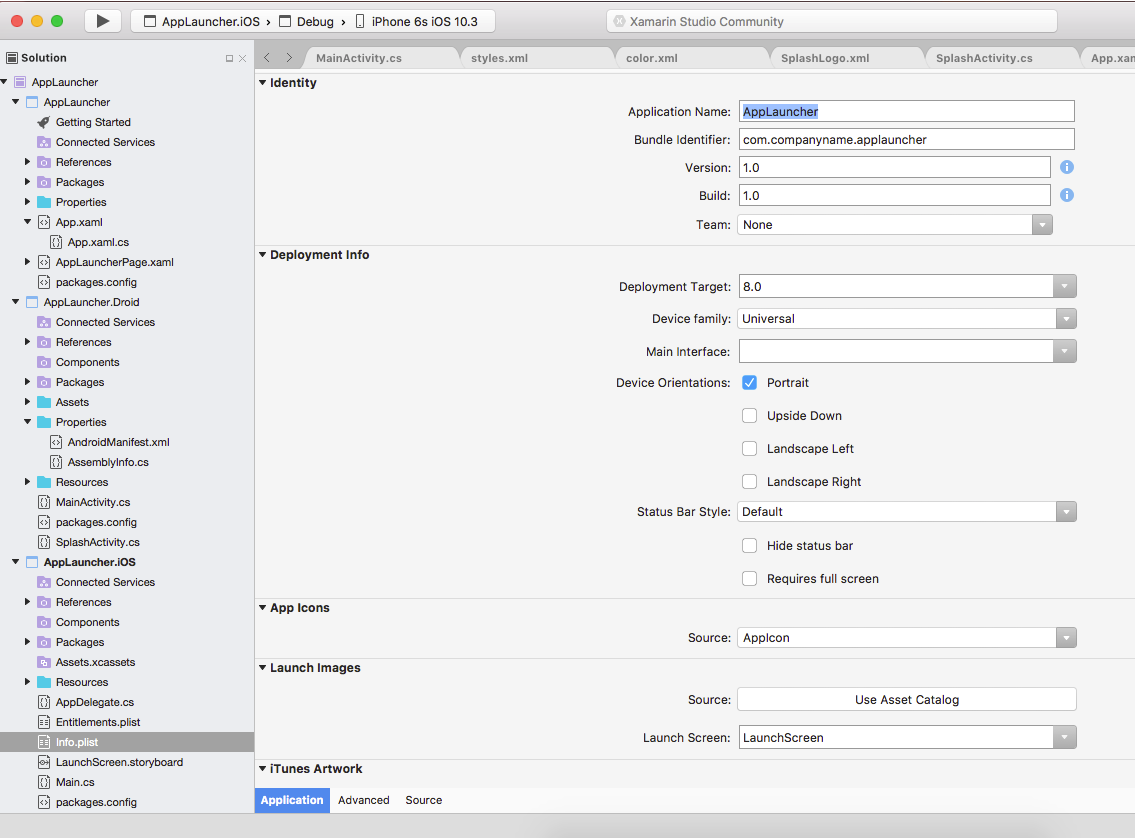Viewport: 1135px width, 838px height.
Task: Switch to the Source tab at bottom
Action: pos(423,800)
